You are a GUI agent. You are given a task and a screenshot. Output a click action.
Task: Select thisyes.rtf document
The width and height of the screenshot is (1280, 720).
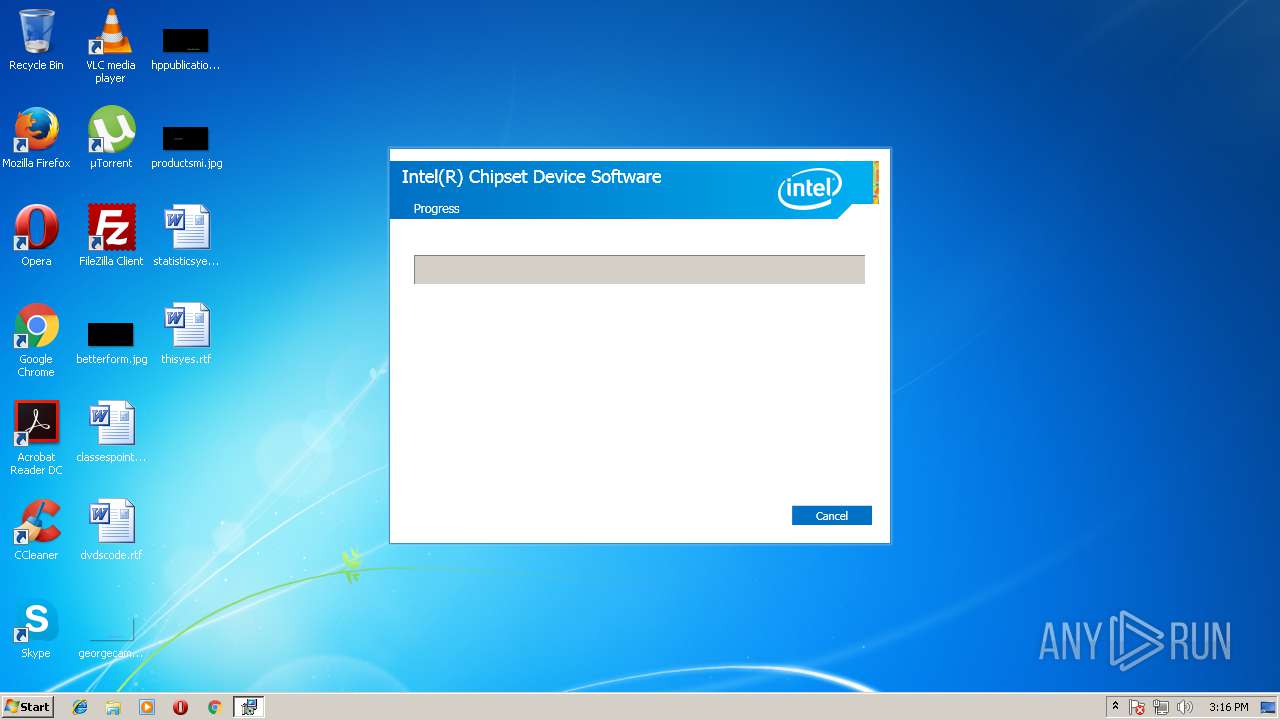[186, 334]
